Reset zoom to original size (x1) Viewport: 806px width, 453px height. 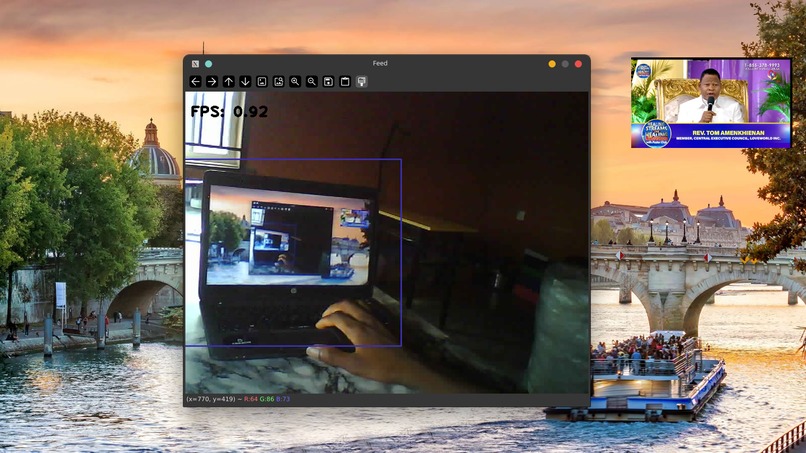click(x=262, y=81)
